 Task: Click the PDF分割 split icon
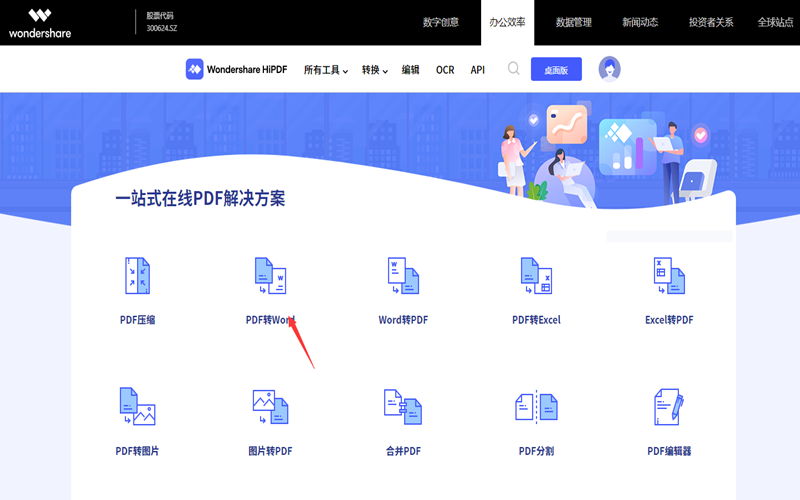tap(536, 407)
